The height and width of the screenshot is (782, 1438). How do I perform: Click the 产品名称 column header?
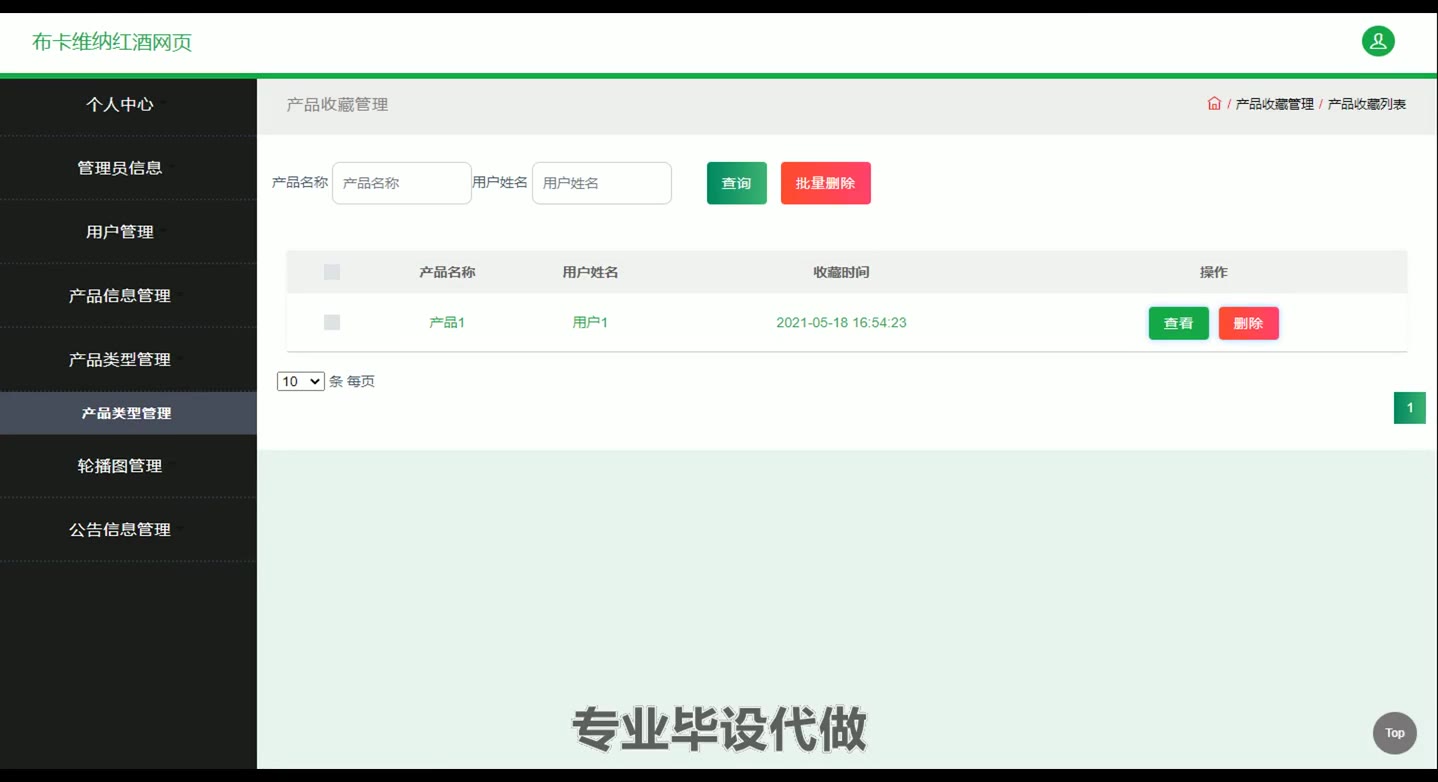click(447, 272)
